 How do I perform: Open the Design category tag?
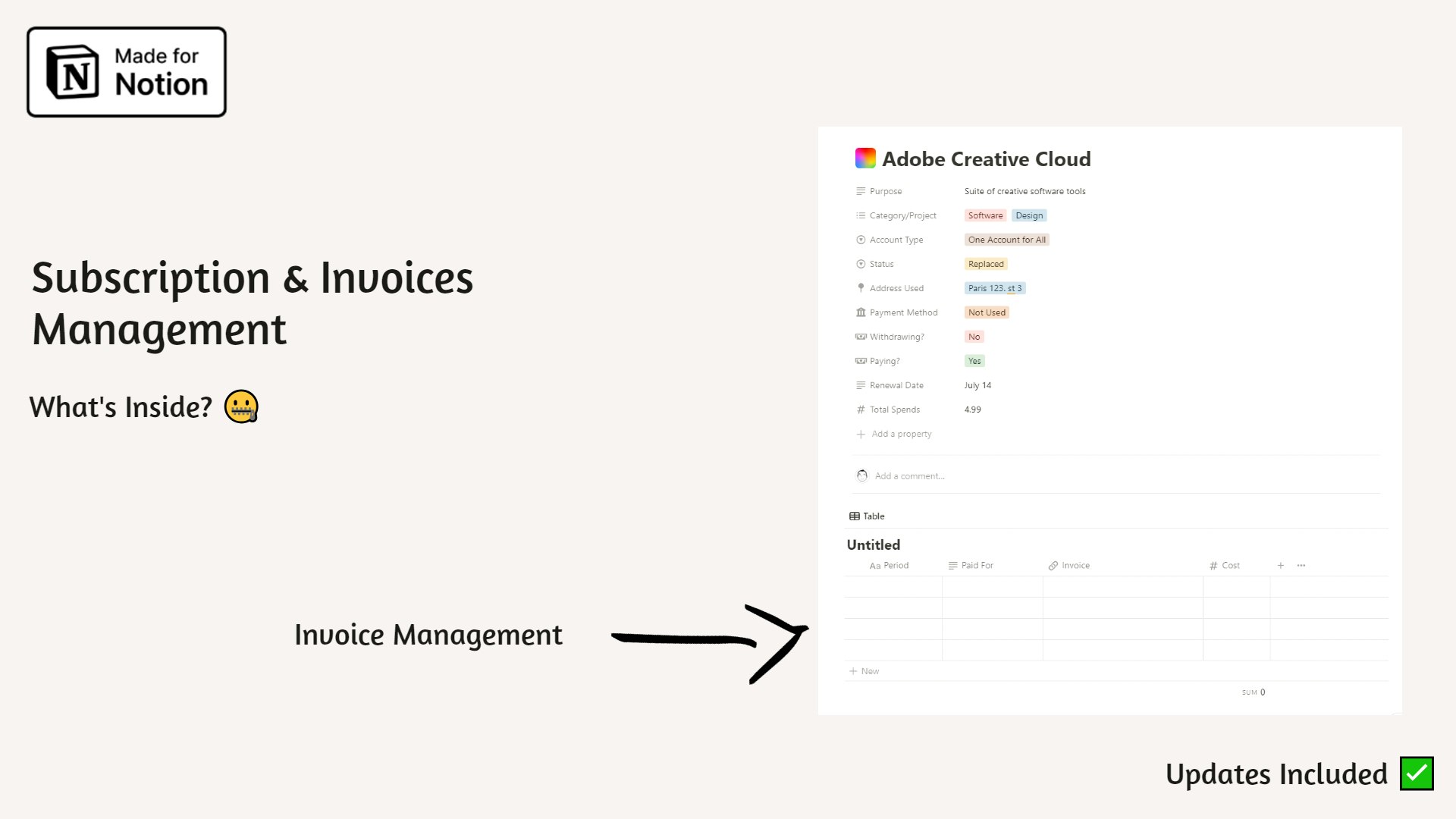1029,215
